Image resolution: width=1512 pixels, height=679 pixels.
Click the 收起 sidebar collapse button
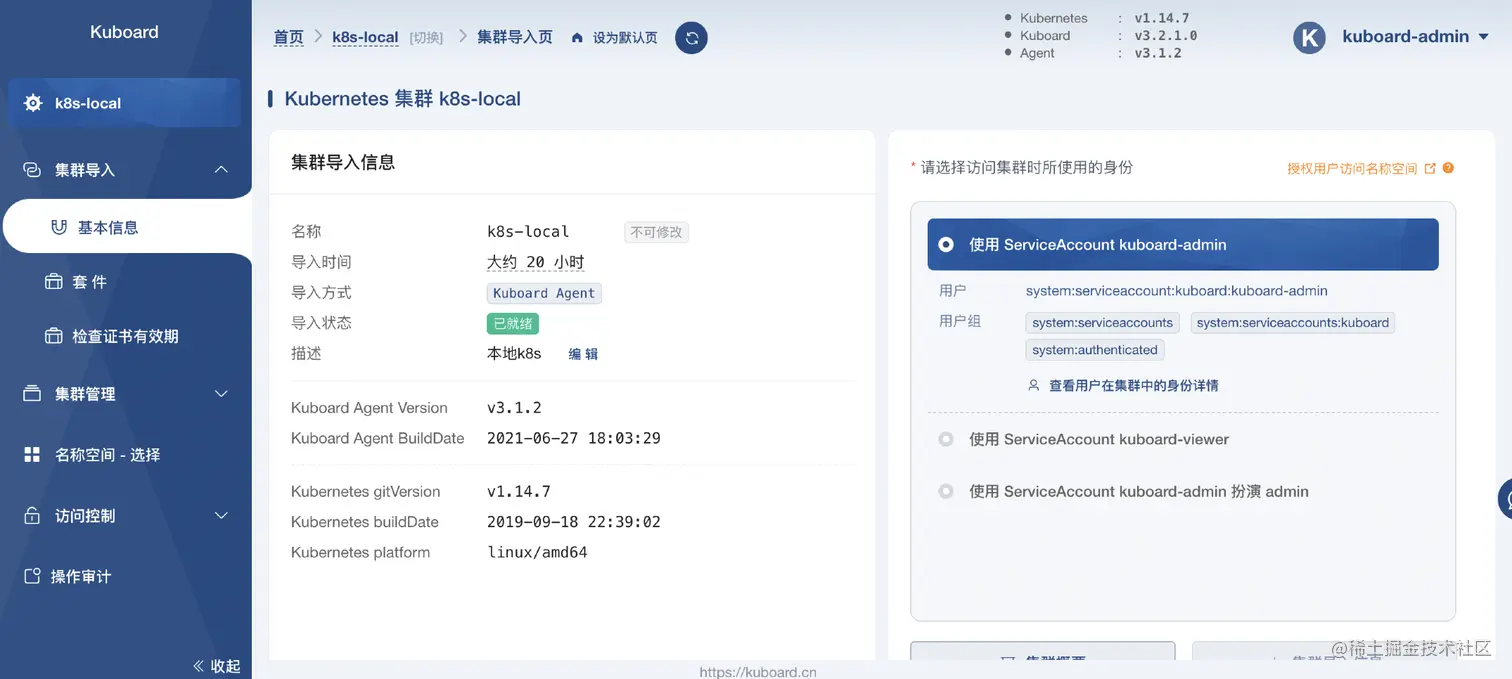pos(215,666)
